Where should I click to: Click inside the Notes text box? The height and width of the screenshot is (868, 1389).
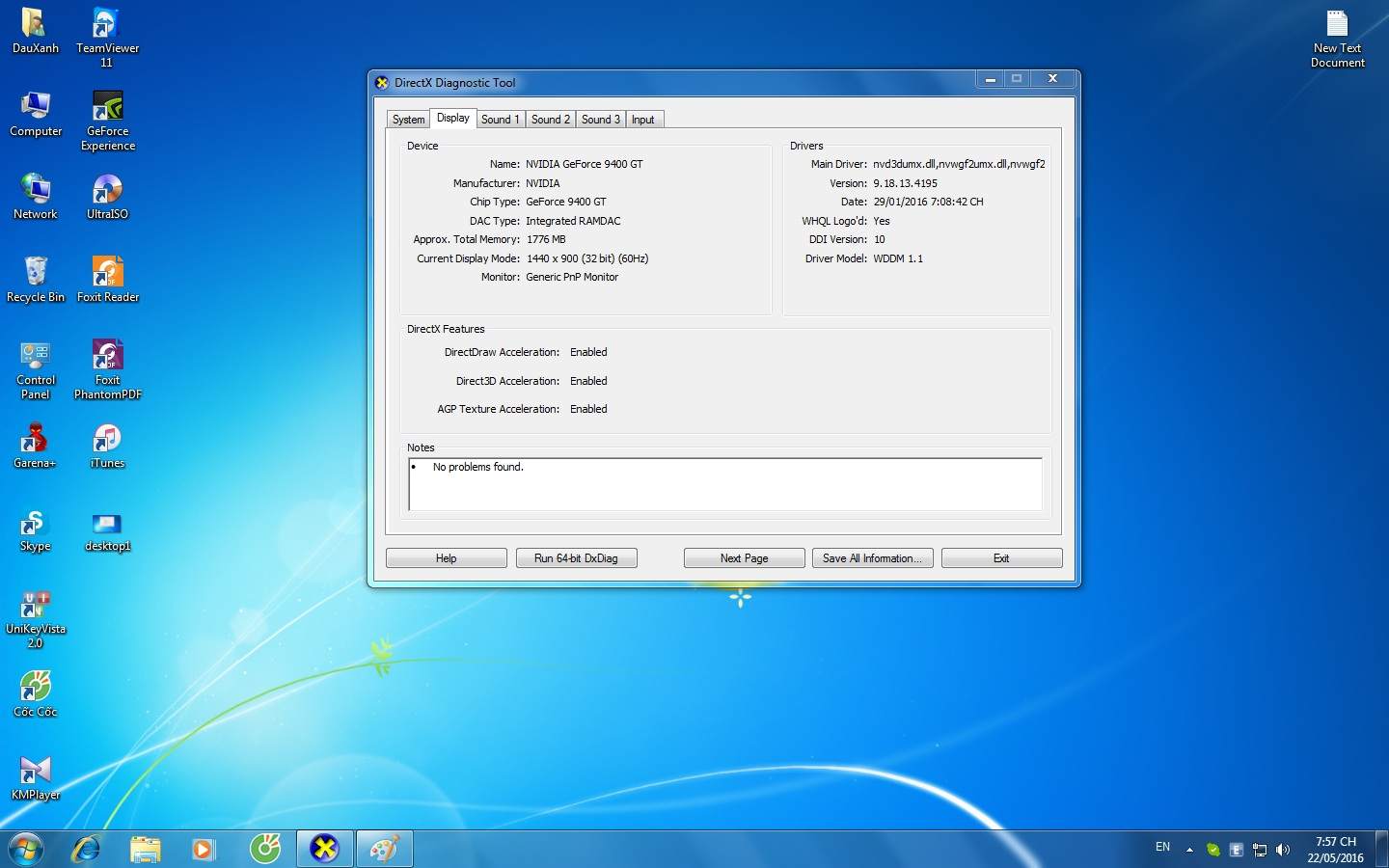coord(725,484)
